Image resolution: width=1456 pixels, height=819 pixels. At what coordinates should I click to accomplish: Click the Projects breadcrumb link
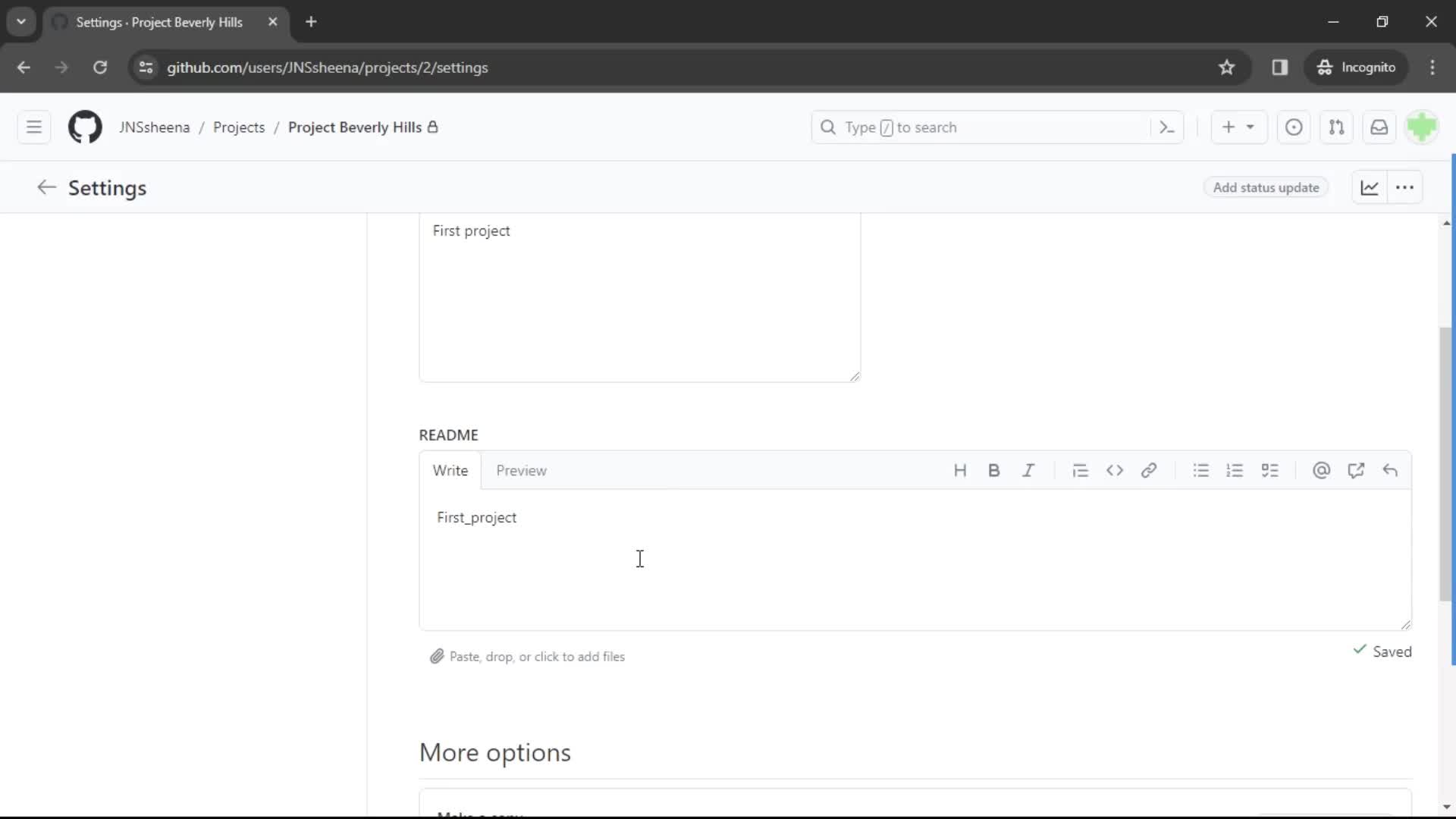[x=238, y=127]
